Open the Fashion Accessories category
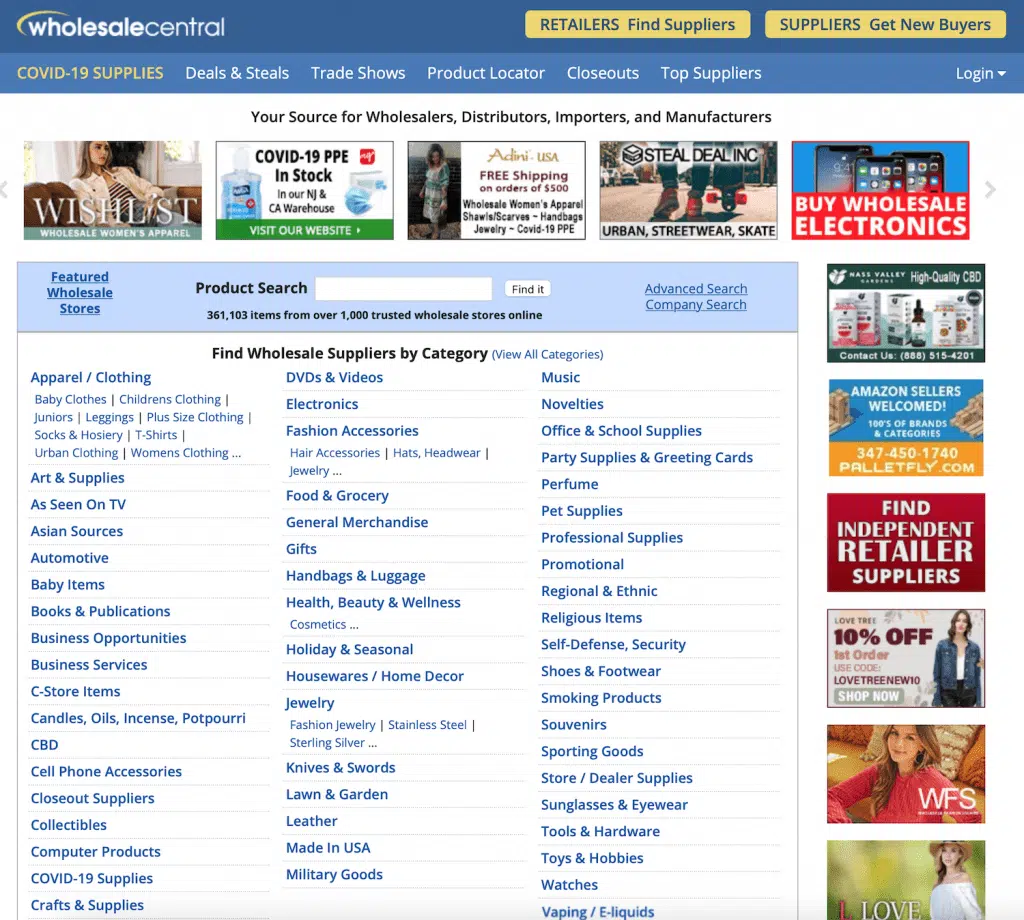 (x=352, y=431)
